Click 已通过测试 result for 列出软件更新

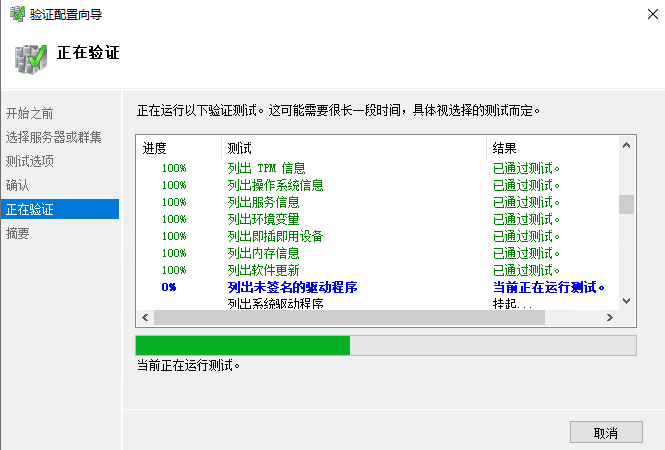[526, 270]
